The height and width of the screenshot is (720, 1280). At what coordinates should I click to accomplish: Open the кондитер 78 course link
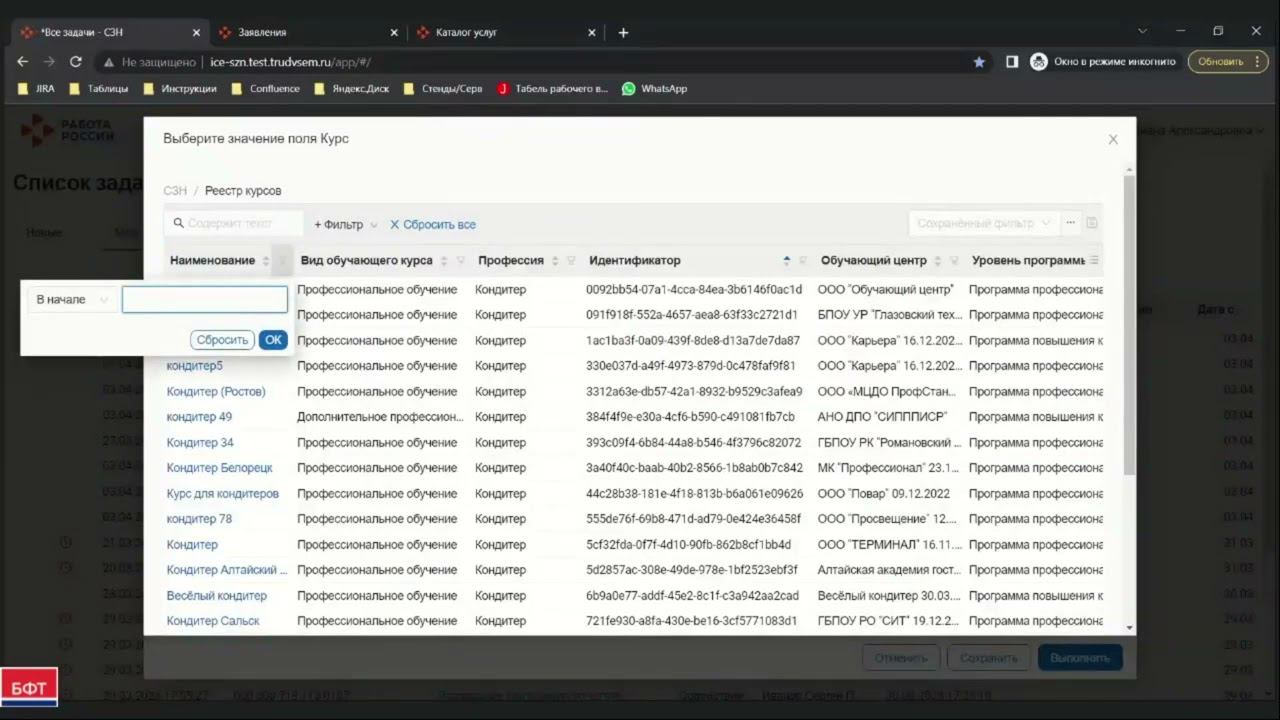(x=199, y=519)
